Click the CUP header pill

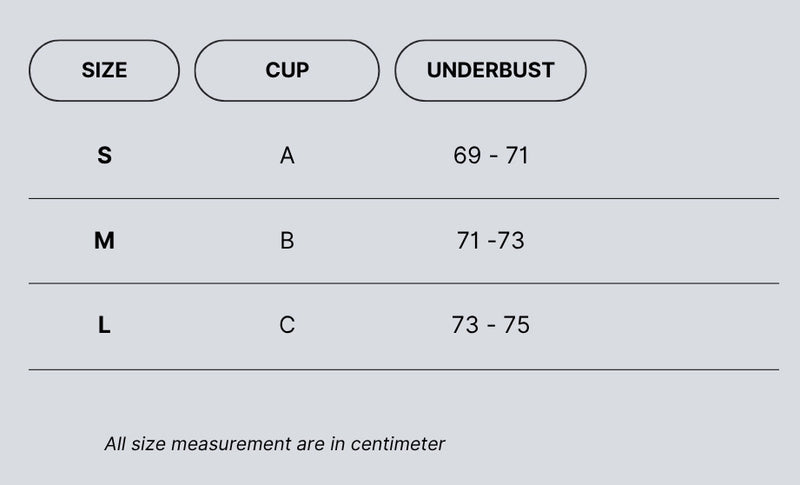click(x=287, y=70)
